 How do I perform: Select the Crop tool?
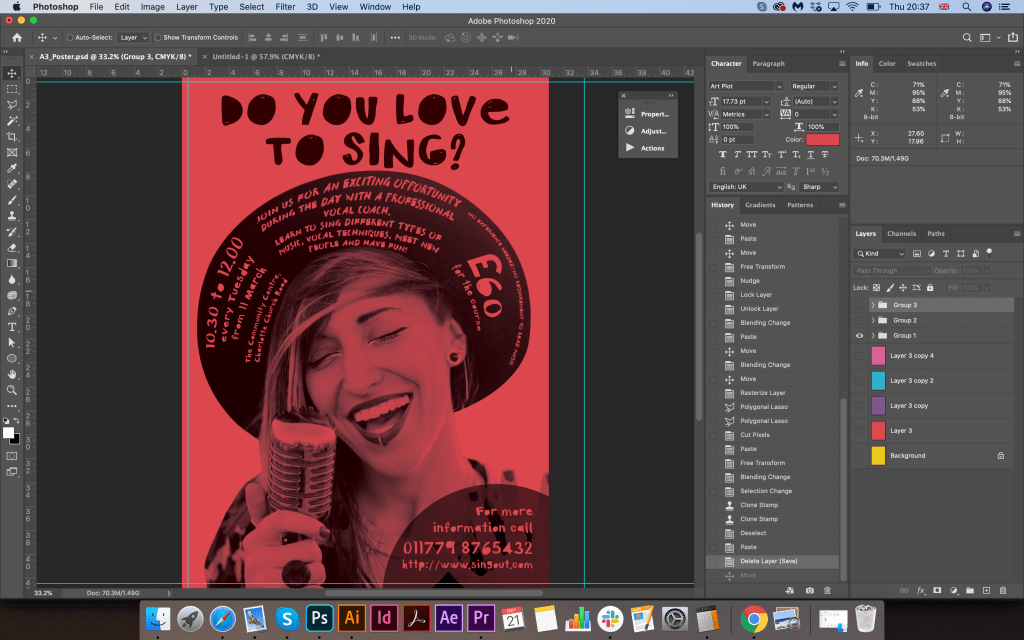click(x=12, y=136)
